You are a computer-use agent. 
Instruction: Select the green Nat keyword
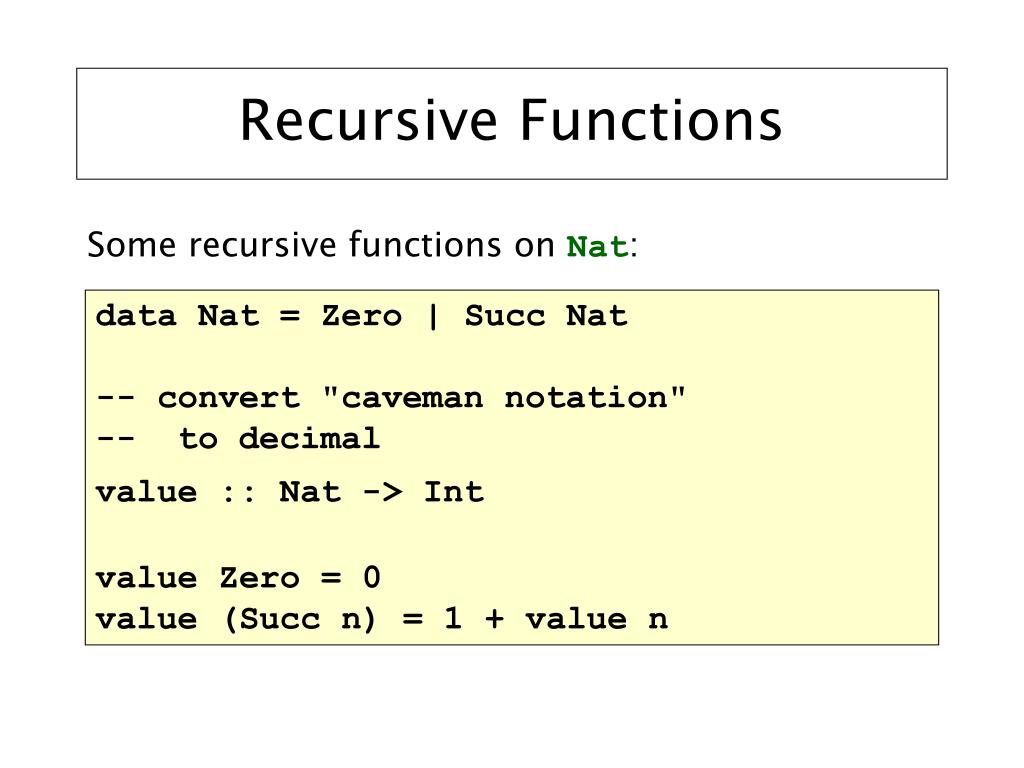tap(598, 247)
